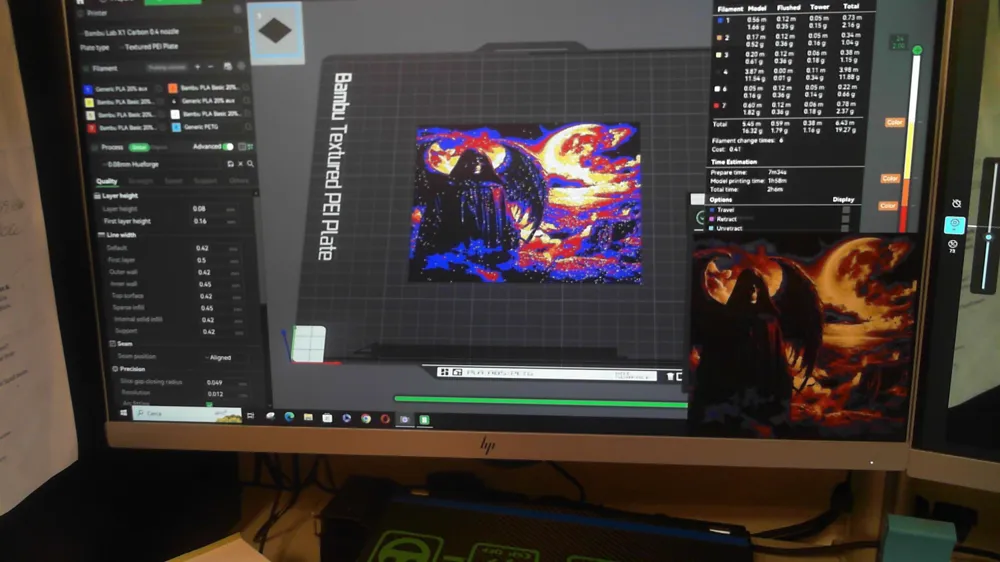Switch to the Strength tab
The width and height of the screenshot is (1000, 562).
click(141, 181)
